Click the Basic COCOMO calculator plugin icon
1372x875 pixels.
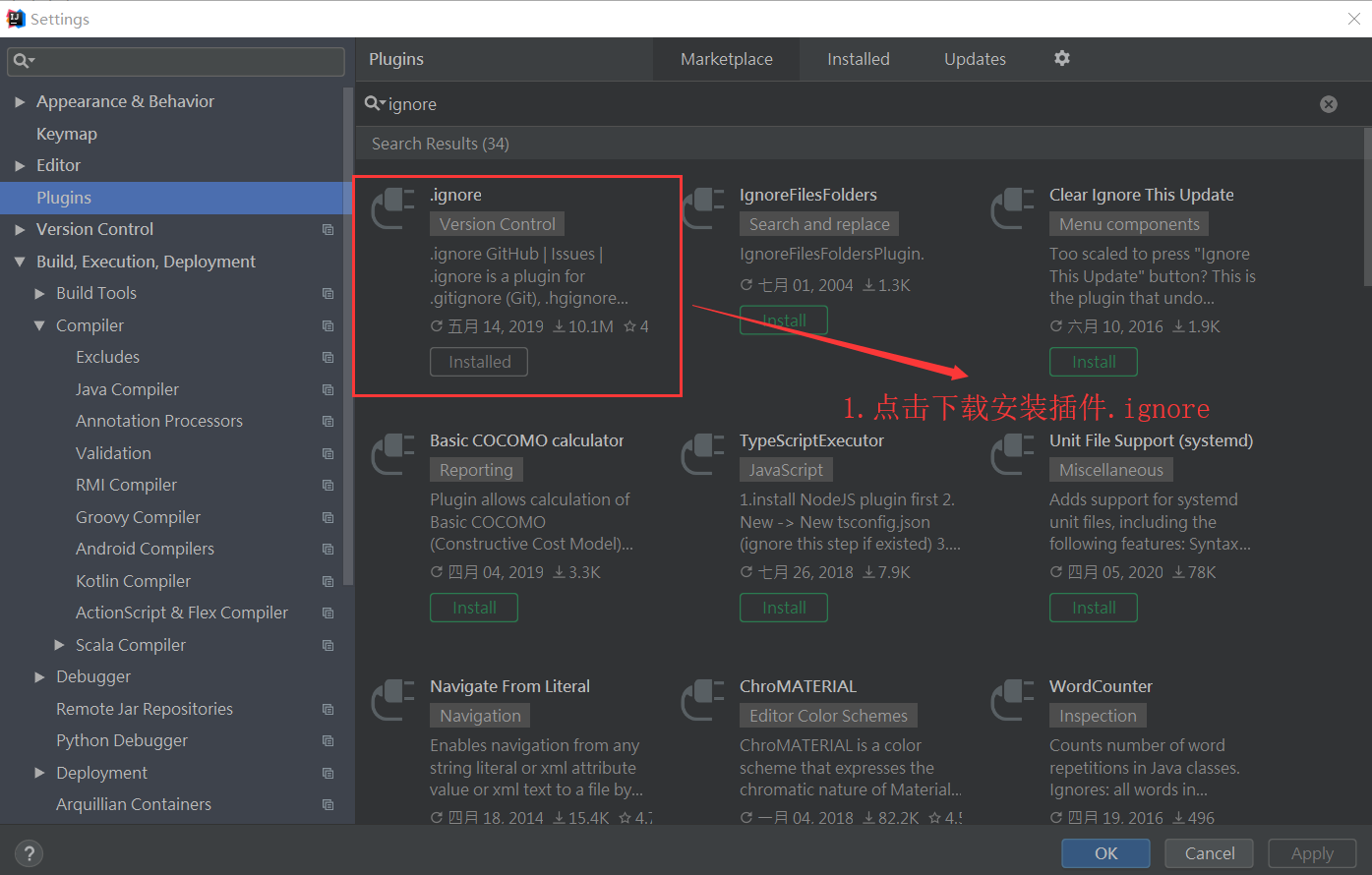[393, 454]
